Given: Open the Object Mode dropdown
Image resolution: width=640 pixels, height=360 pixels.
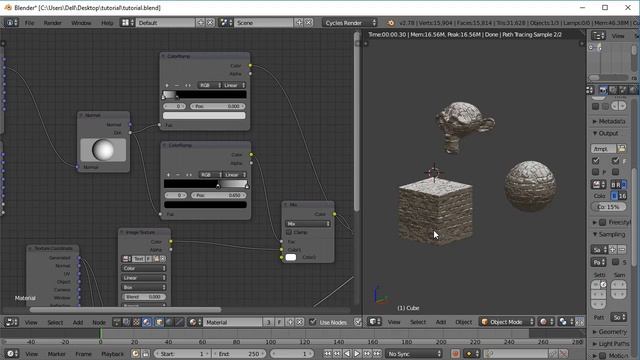Looking at the screenshot, I should (x=507, y=322).
